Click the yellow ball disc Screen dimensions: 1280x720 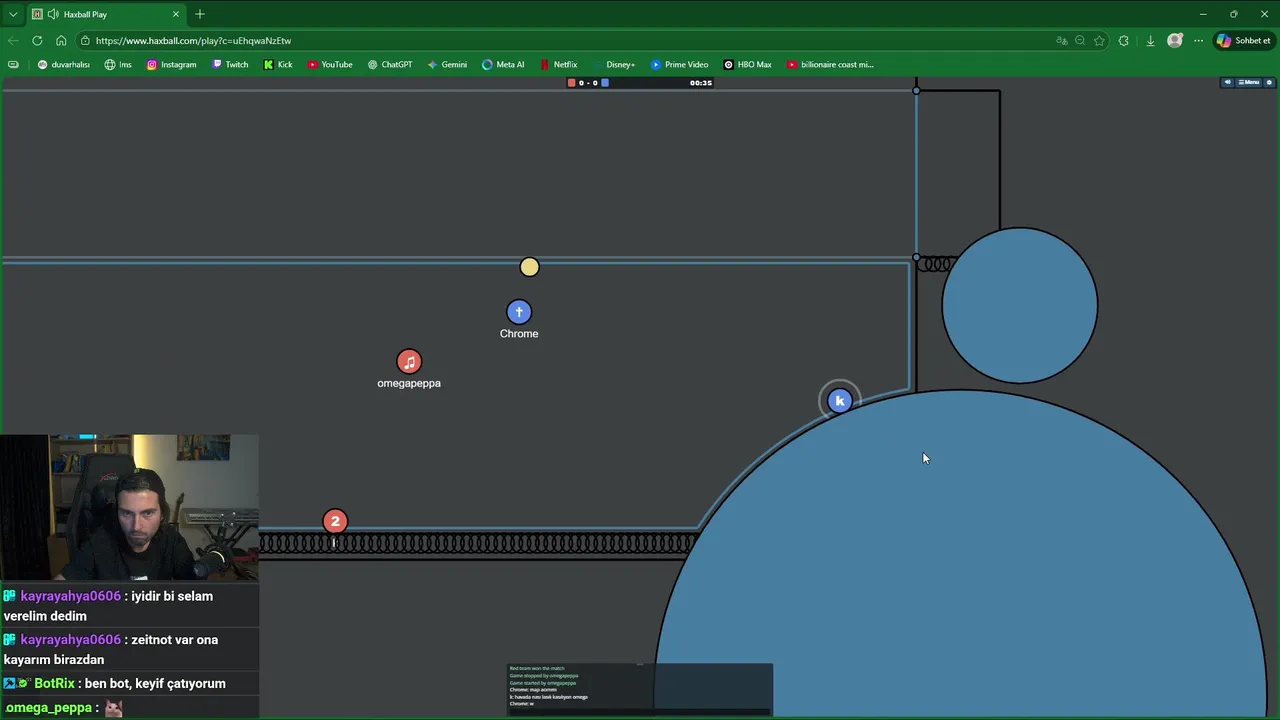[x=529, y=267]
